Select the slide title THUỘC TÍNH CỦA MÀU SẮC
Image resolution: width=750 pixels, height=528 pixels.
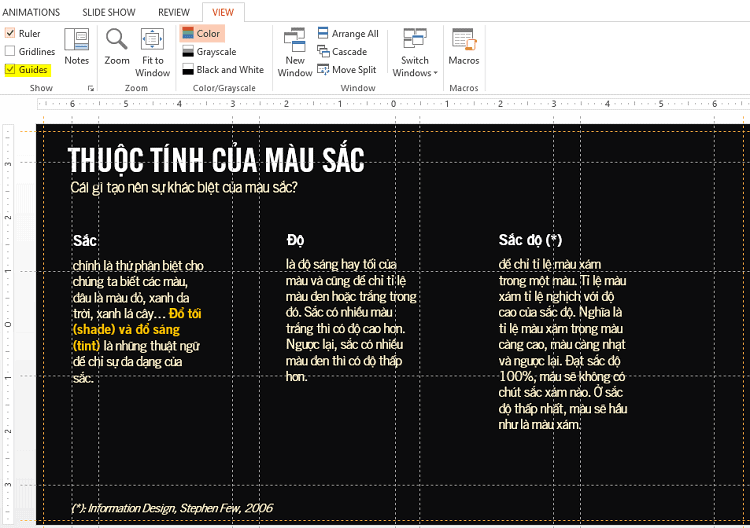216,159
